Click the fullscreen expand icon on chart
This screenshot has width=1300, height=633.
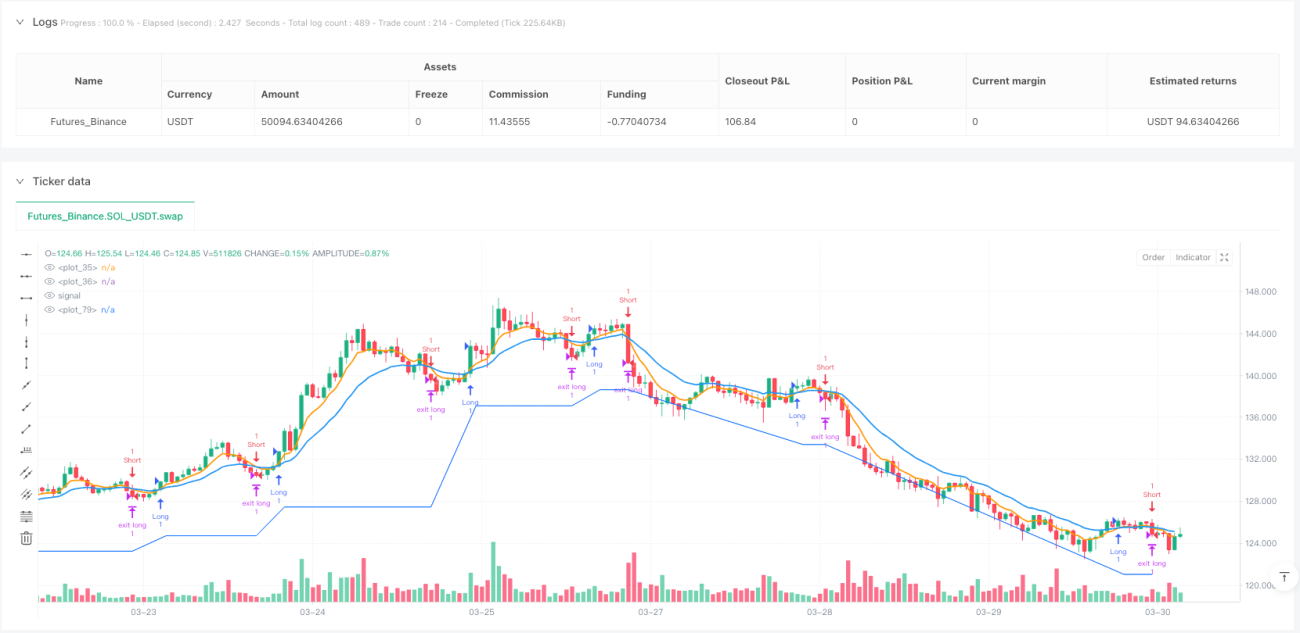(1225, 257)
